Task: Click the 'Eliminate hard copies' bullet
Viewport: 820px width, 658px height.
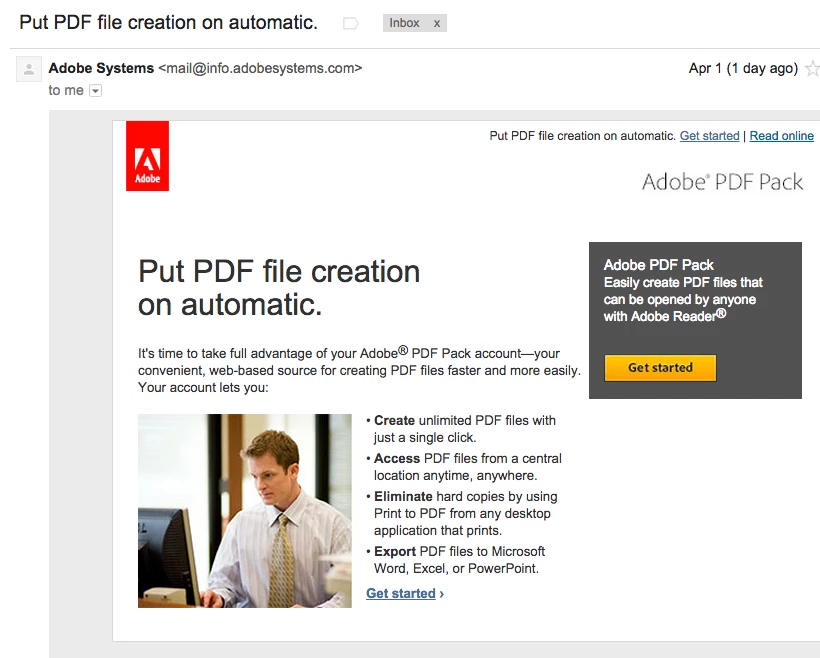Action: [x=462, y=514]
